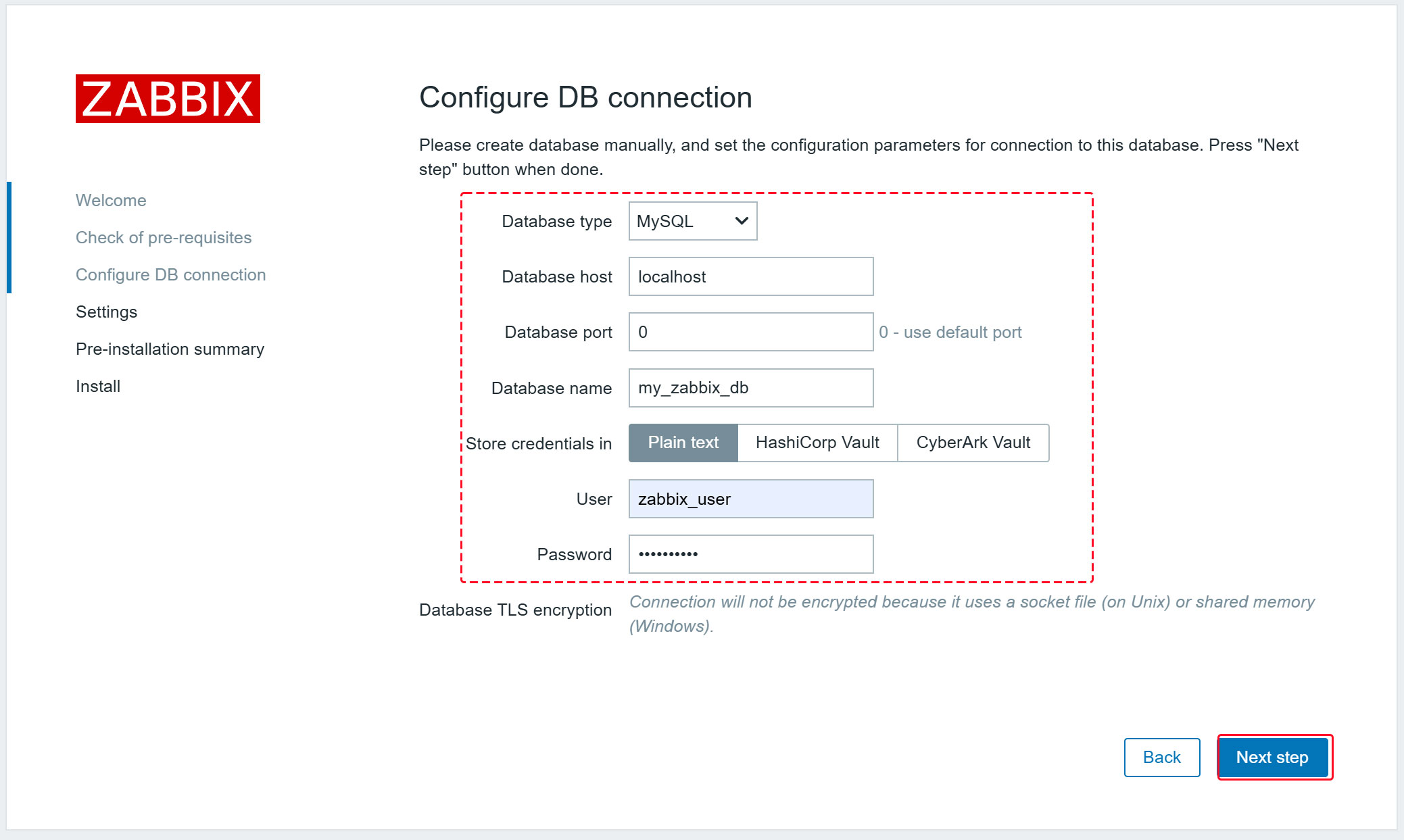Choose HashiCorp Vault credential storage
1404x840 pixels.
click(817, 443)
